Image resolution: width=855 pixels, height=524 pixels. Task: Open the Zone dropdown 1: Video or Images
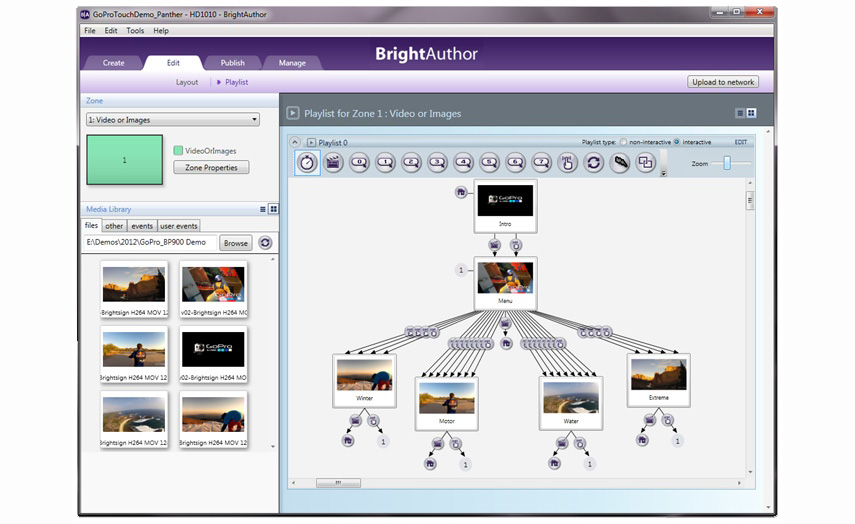[x=173, y=119]
